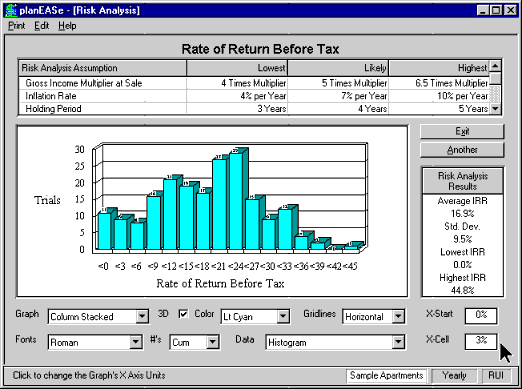Click the Std. Dev. value 9.5%

point(463,239)
